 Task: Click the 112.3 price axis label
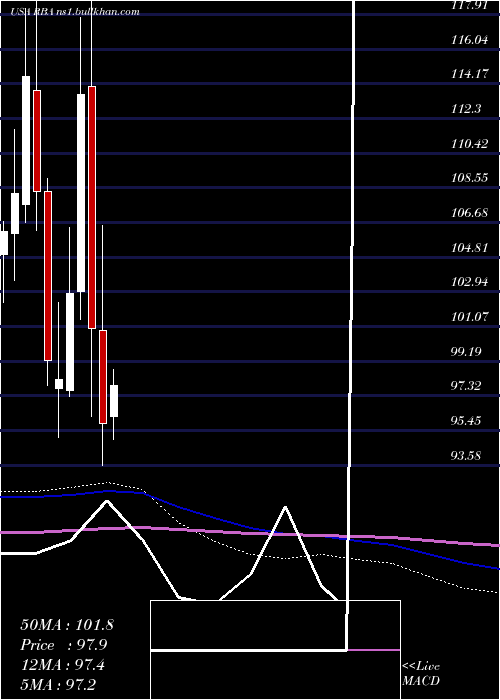tap(466, 109)
